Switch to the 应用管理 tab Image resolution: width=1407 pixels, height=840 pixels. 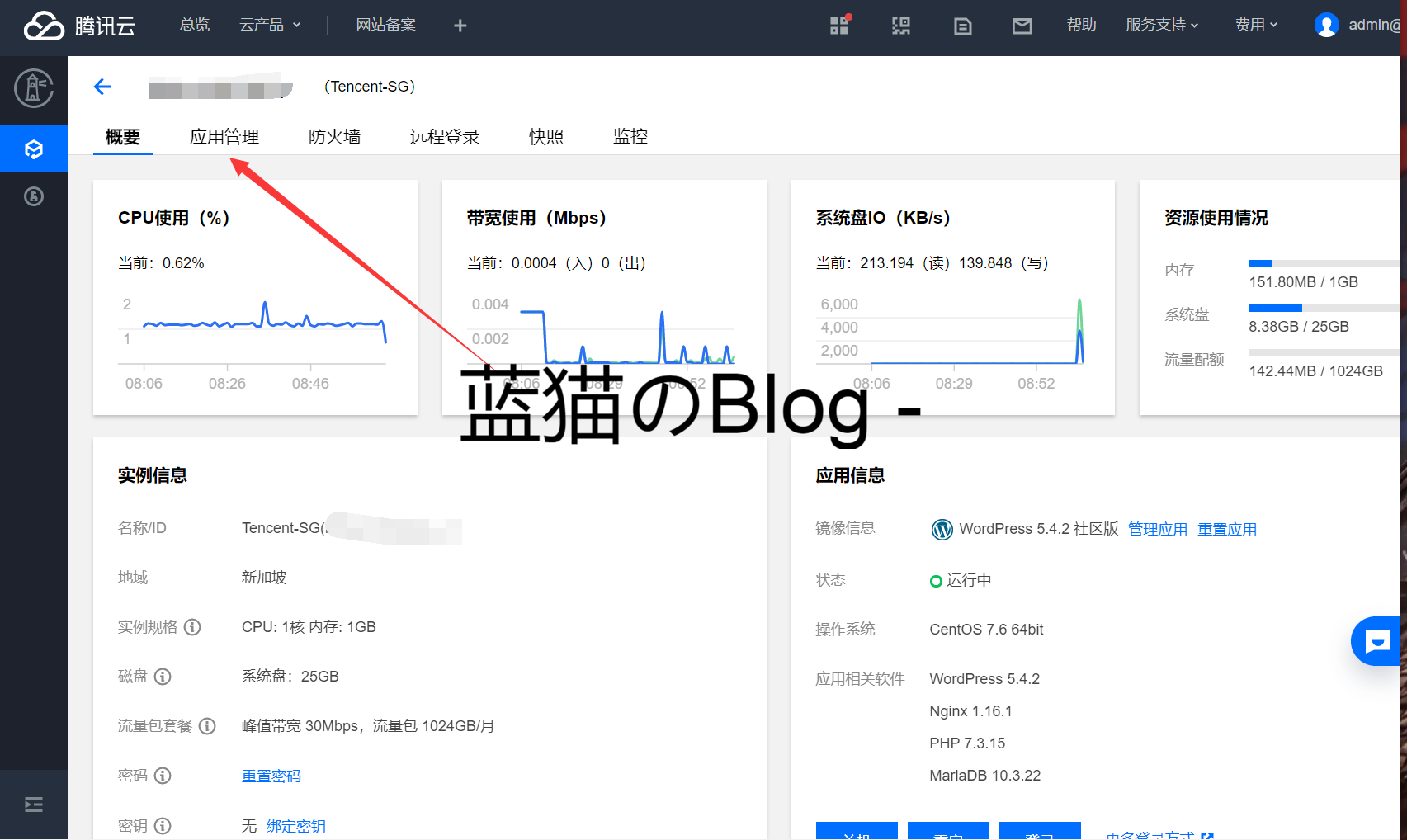224,137
